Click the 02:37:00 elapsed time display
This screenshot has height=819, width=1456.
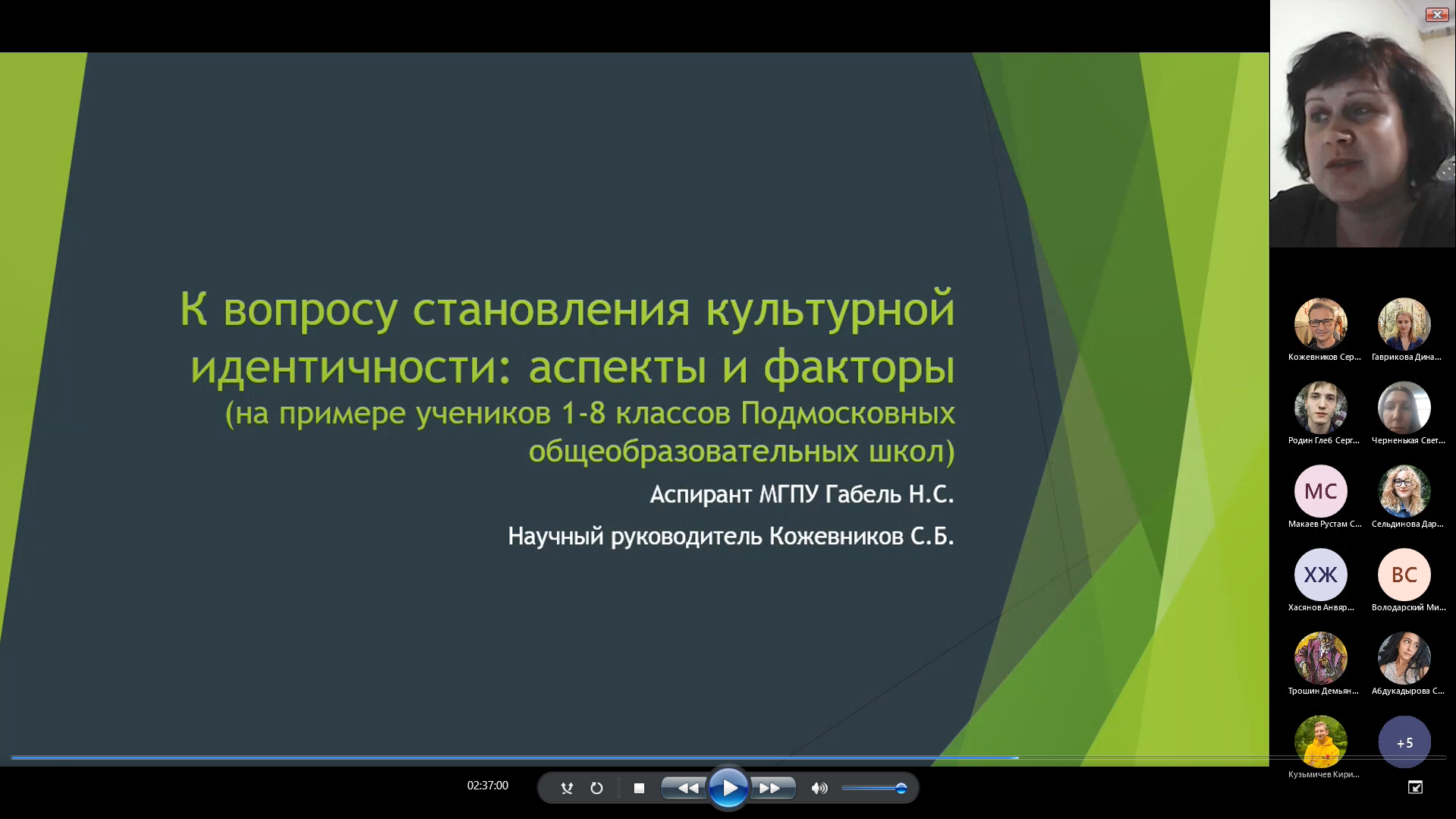pos(487,786)
